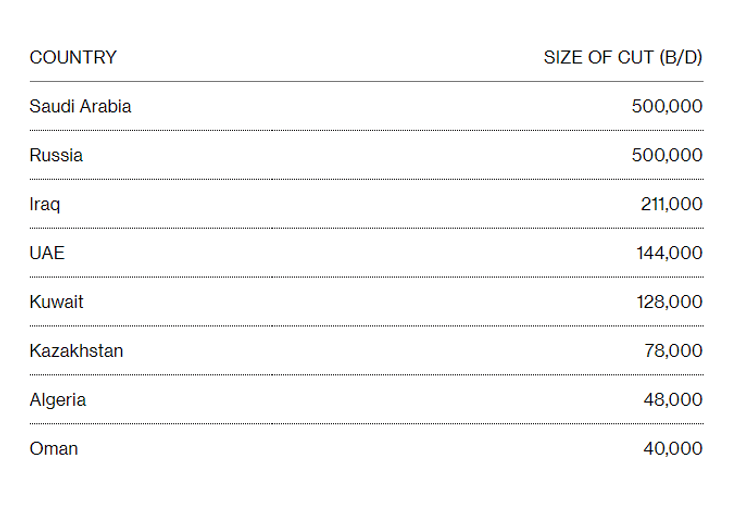Click Saudi Arabia's 500,000 cut value

(x=667, y=106)
